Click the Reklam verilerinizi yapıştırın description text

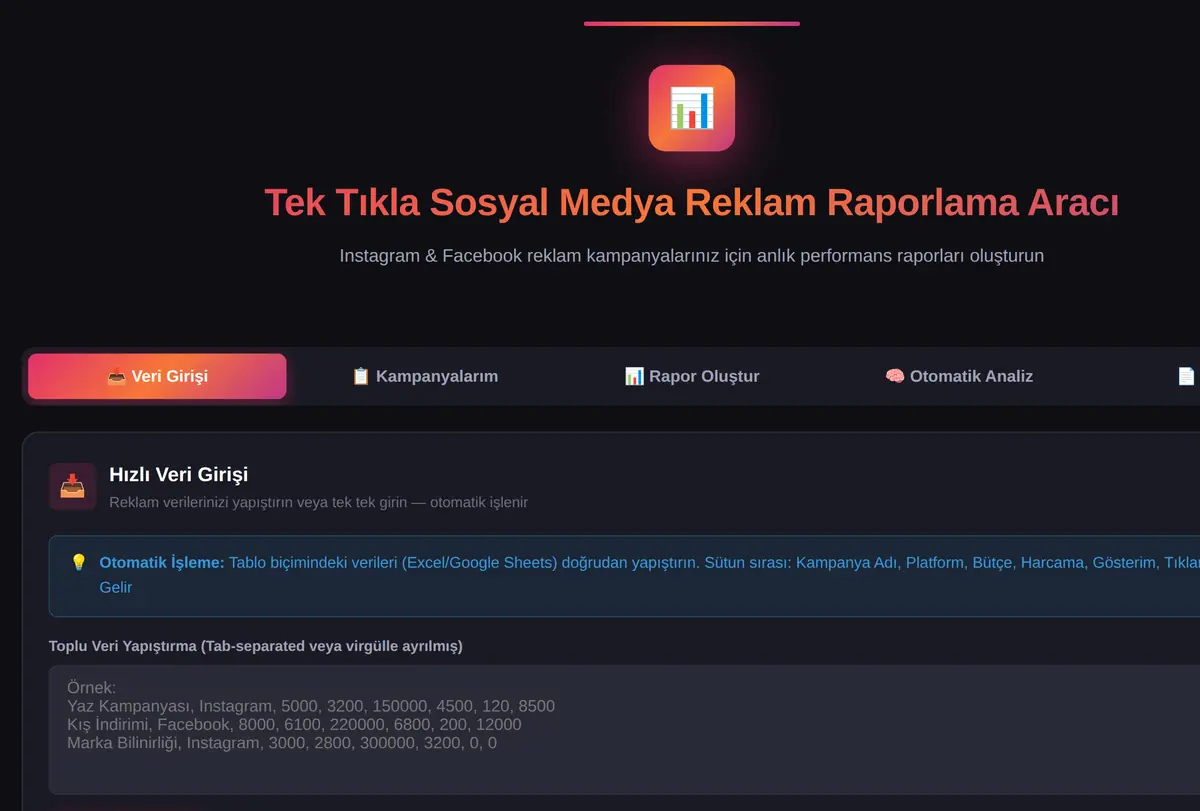click(318, 502)
